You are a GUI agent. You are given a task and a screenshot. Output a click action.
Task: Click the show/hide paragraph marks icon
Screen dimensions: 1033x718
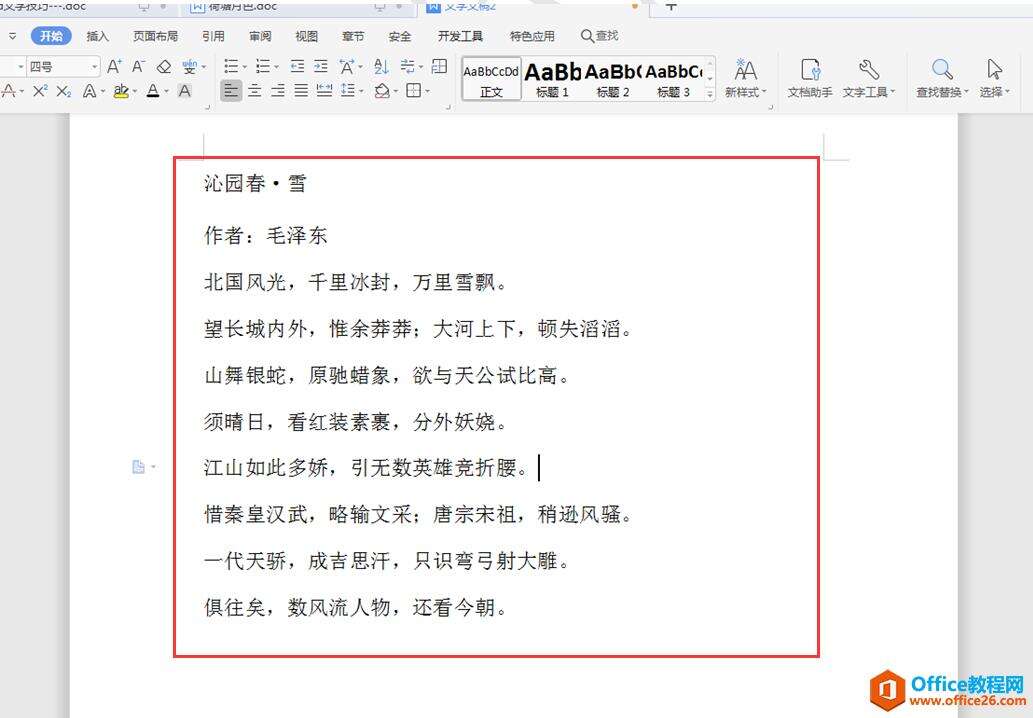(x=407, y=67)
